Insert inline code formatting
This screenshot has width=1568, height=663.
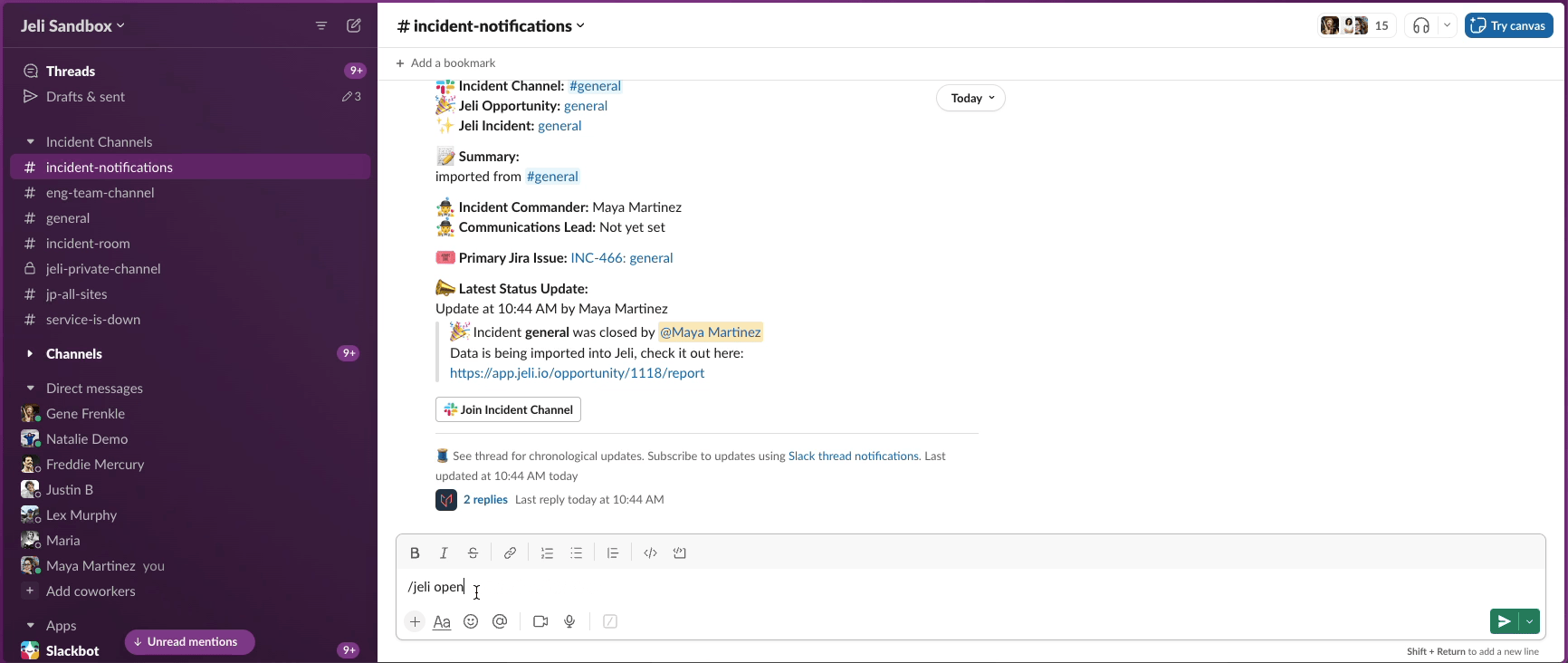coord(650,552)
